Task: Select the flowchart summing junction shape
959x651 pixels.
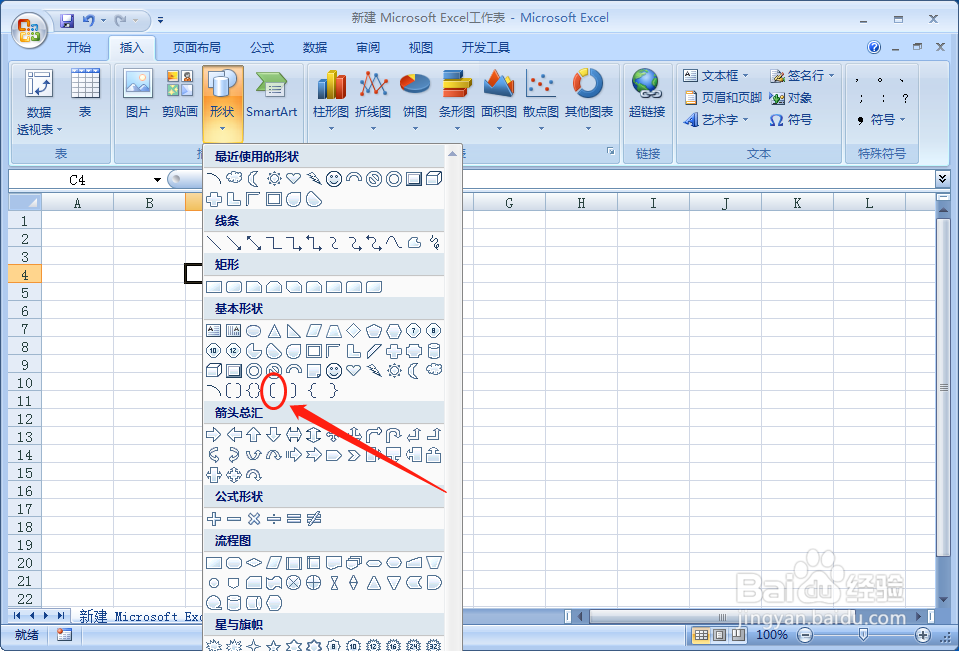Action: (x=294, y=583)
